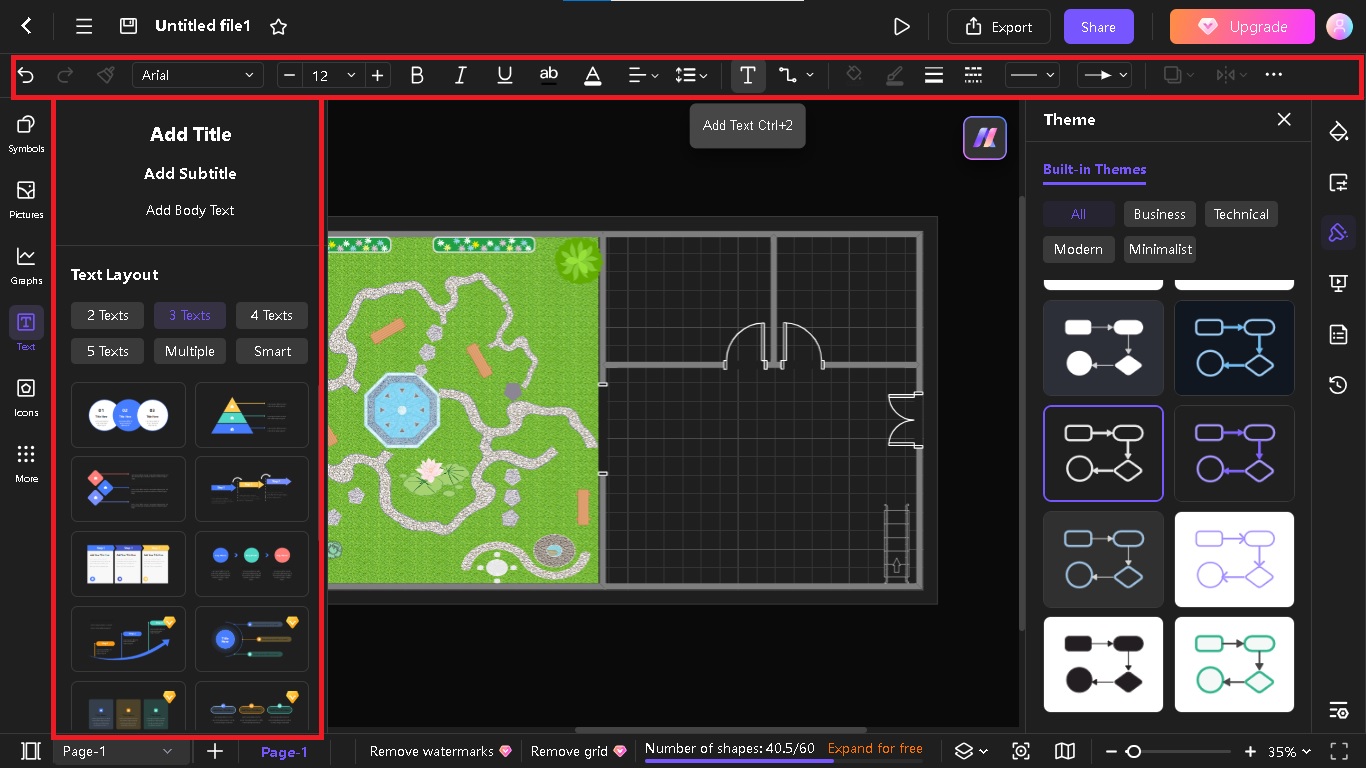Select the 5 Texts layout filter

107,351
